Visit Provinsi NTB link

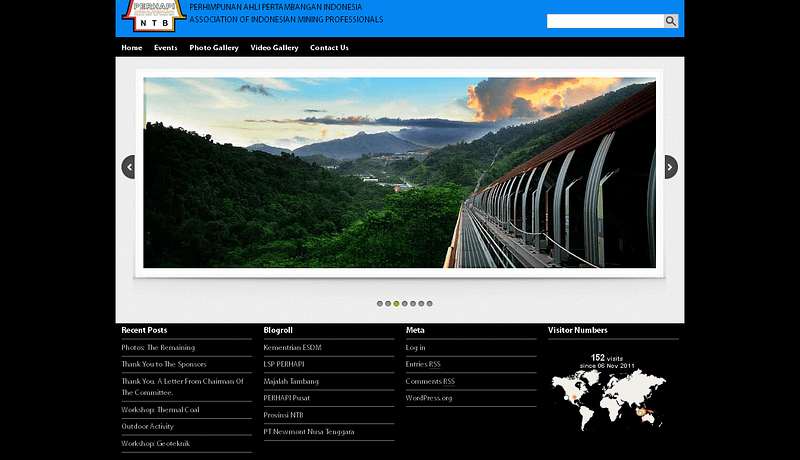(283, 415)
